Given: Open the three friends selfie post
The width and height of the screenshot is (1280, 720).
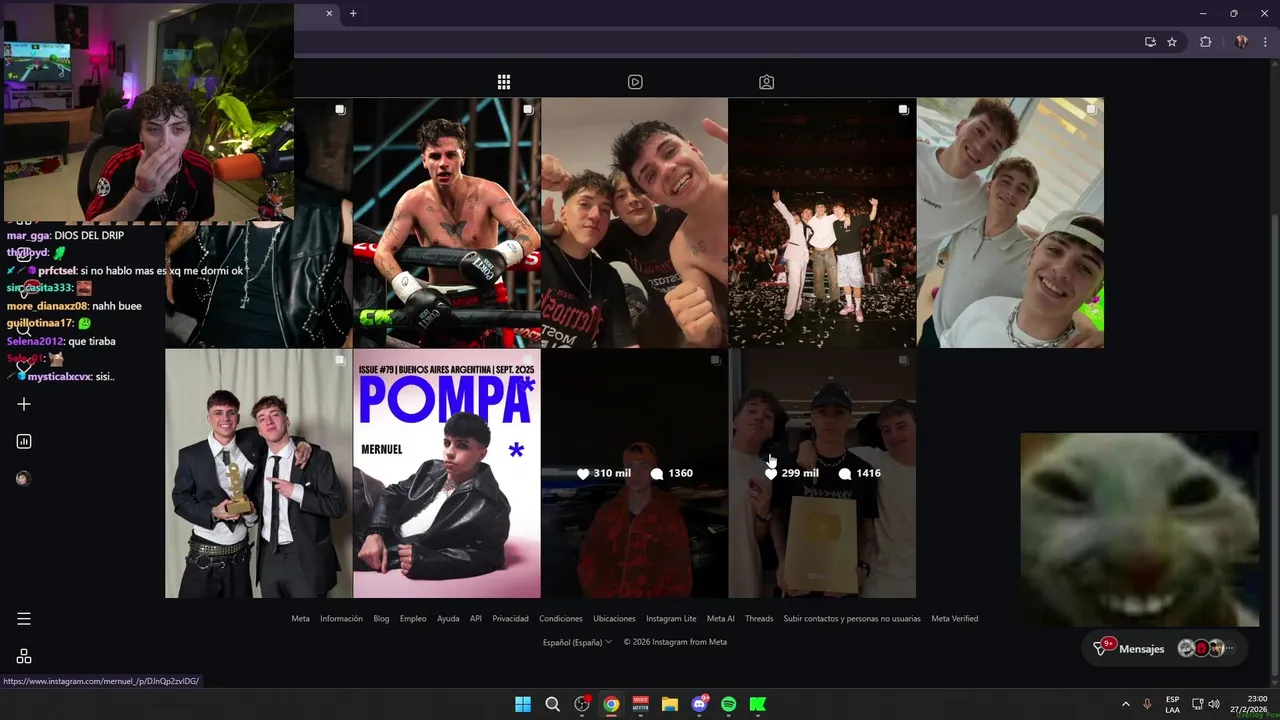Looking at the screenshot, I should point(635,223).
